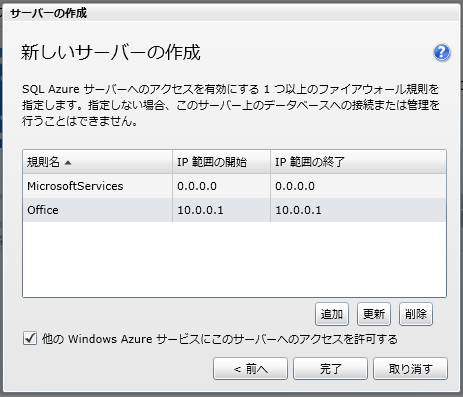463x397 pixels.
Task: Click MicrosoftServices end IP 0.0.0.0 cell
Action: click(x=358, y=186)
